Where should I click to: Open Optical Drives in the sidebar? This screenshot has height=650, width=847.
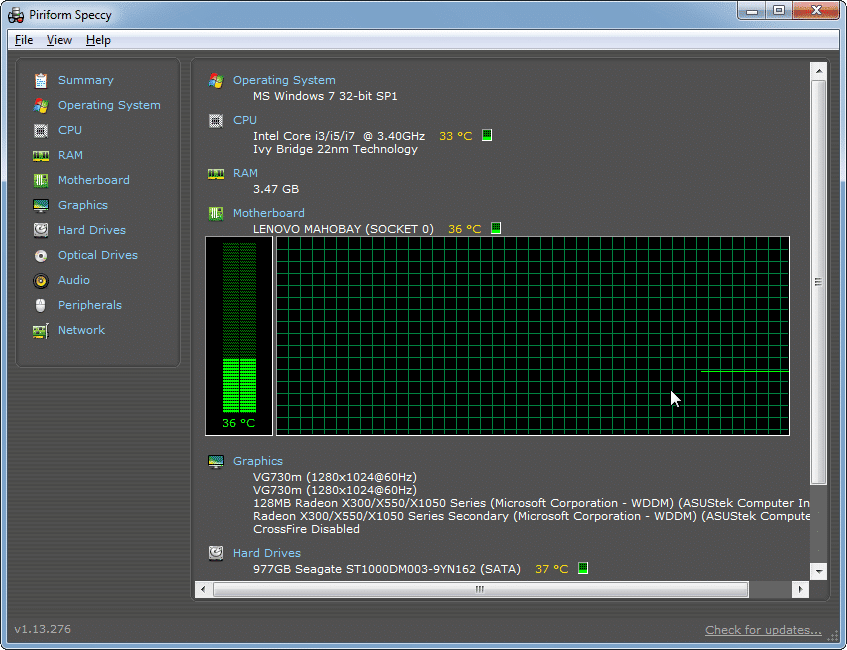98,255
